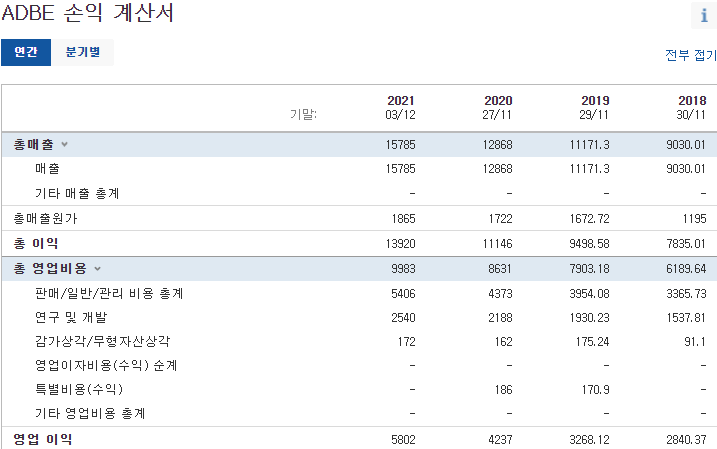This screenshot has width=717, height=449.
Task: Select the 기타 영업비용 총계 label
Action: (90, 413)
